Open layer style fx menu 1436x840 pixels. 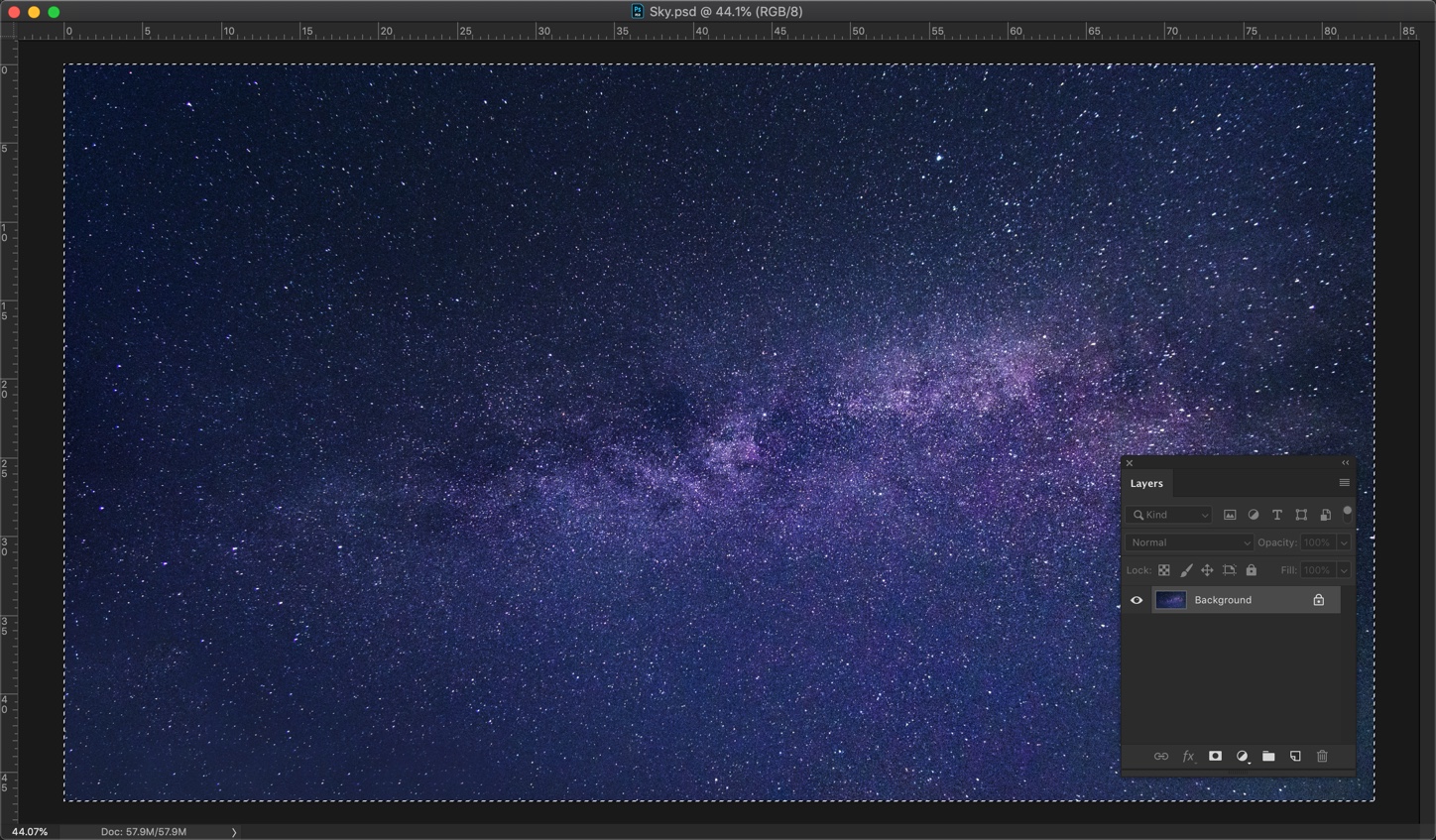[1188, 757]
